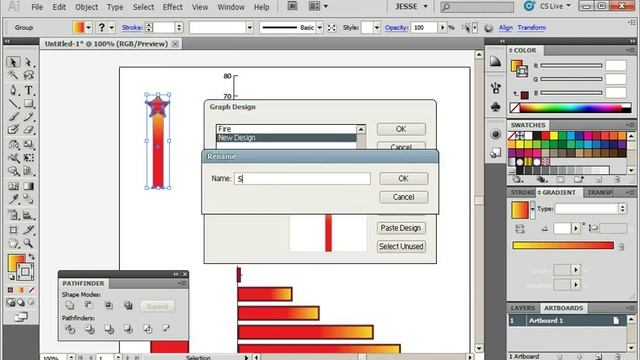The width and height of the screenshot is (640, 360).
Task: Swap fill and stroke colors
Action: pos(31,257)
